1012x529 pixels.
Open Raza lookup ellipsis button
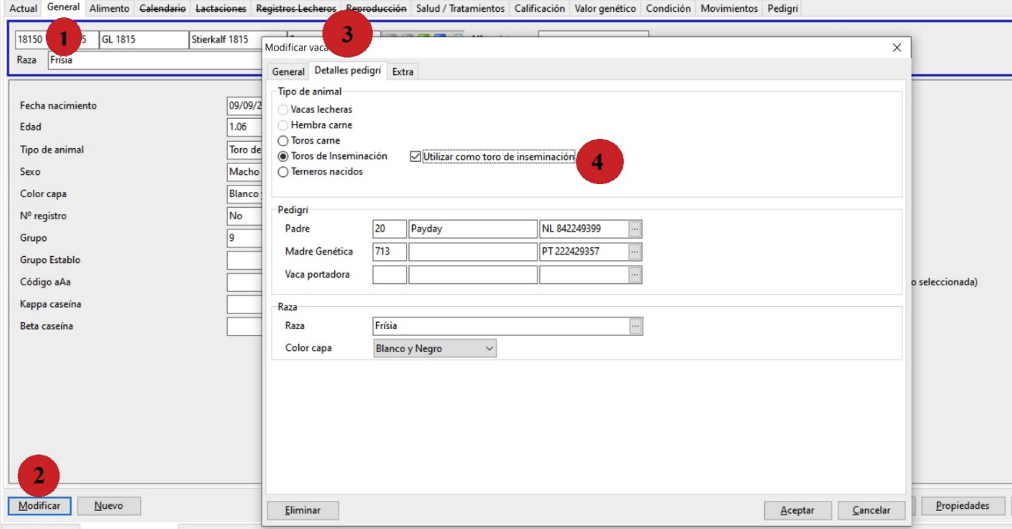pos(636,326)
